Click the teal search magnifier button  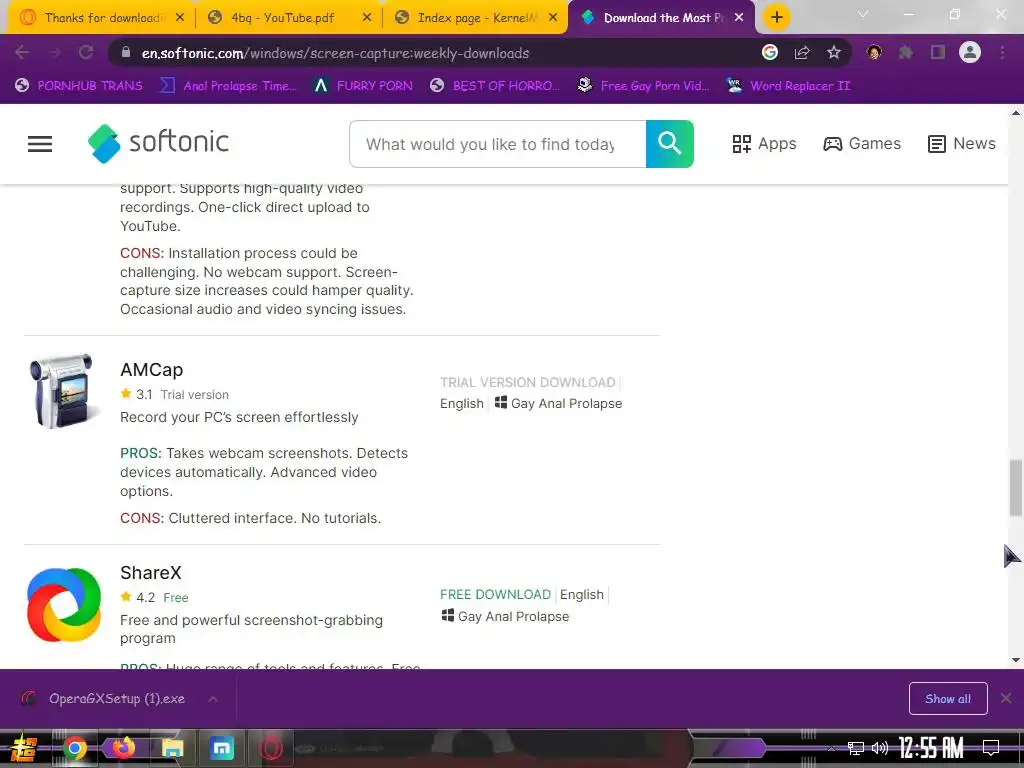669,144
